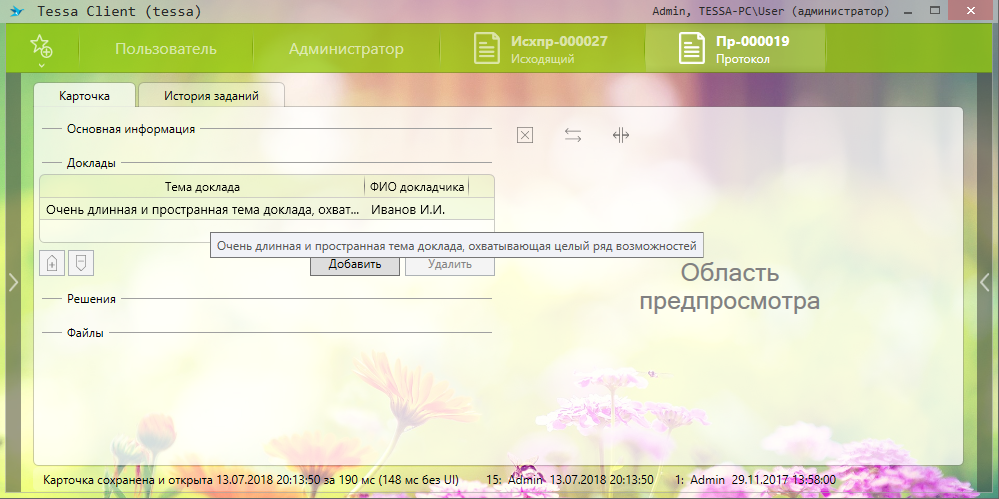Open the Администратор workspace
The width and height of the screenshot is (999, 499).
[x=346, y=49]
